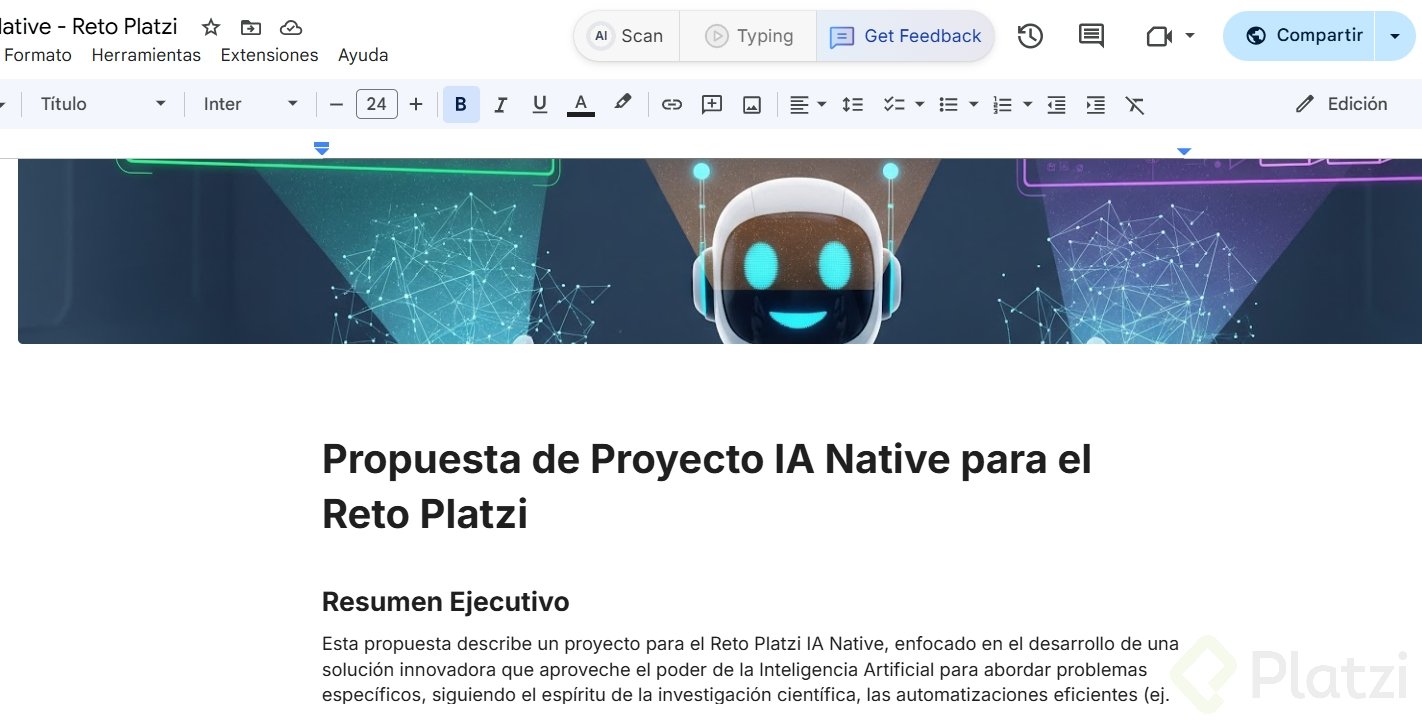Screen dimensions: 1422x722
Task: Click the Get Feedback button
Action: (905, 36)
